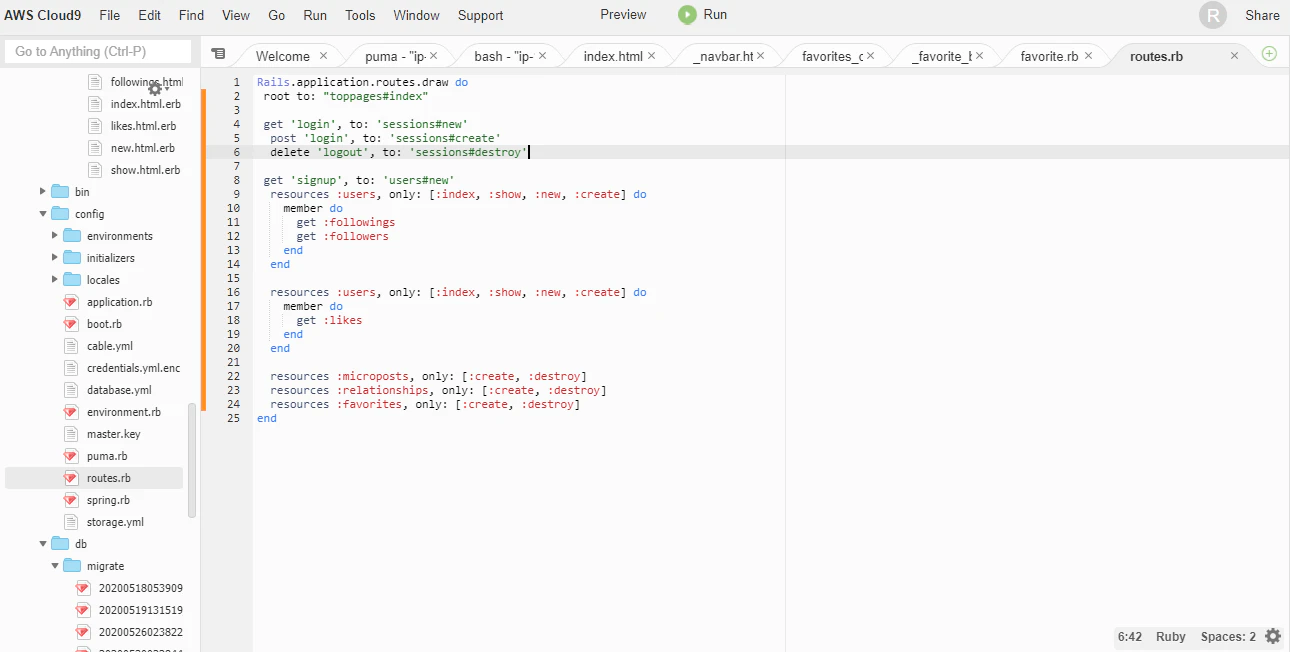Select the routes.rb Ruby file icon

(71, 478)
